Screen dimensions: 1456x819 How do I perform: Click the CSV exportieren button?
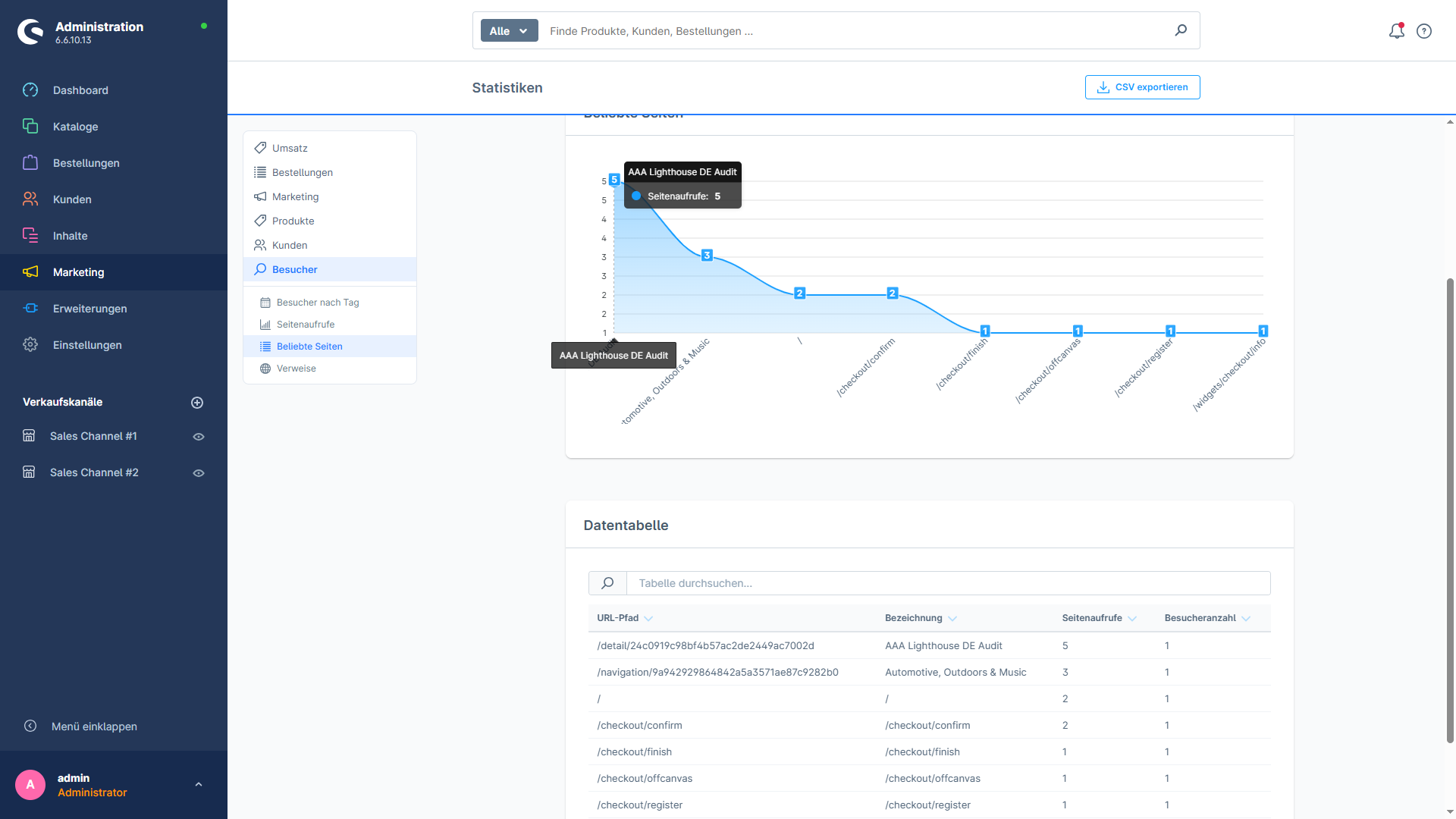click(x=1142, y=87)
